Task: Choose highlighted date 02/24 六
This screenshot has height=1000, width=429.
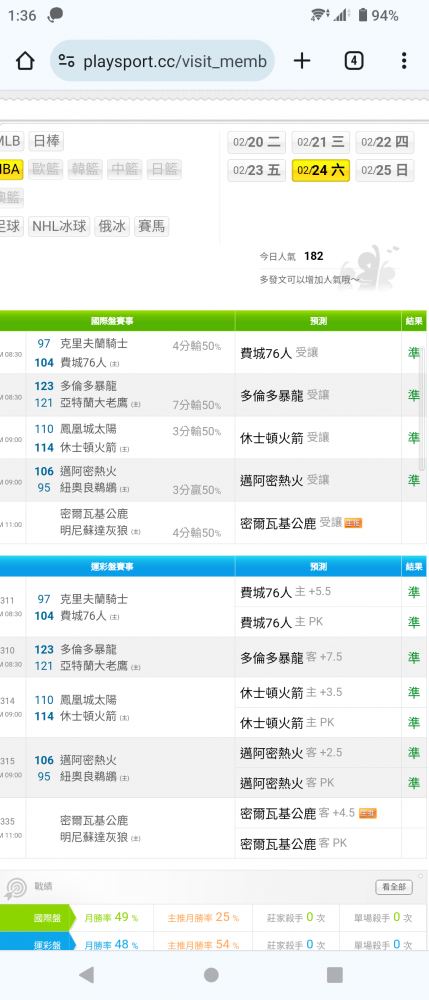Action: click(x=321, y=170)
